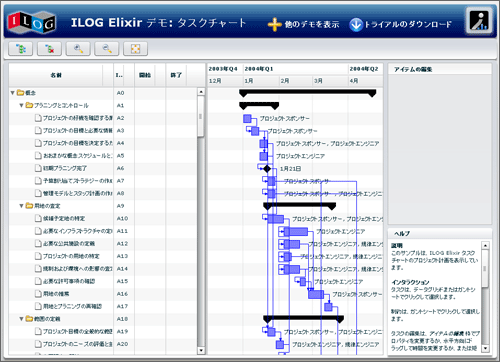Select the black summary bar in row A1
The image size is (500, 362).
tap(259, 105)
